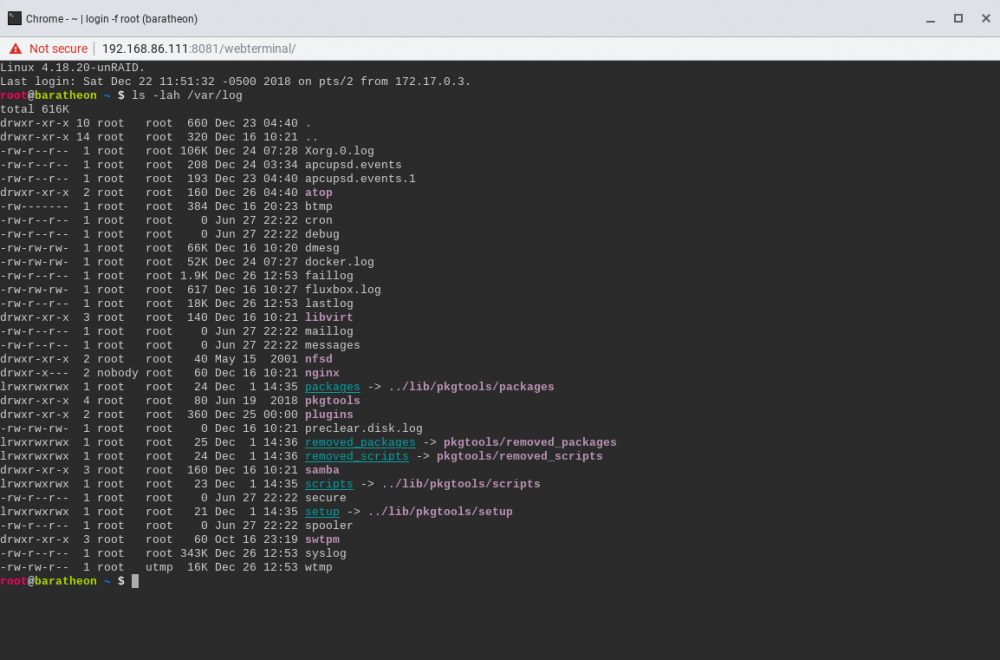Click the removed_scripts symlink entry
This screenshot has width=1000, height=660.
[357, 457]
